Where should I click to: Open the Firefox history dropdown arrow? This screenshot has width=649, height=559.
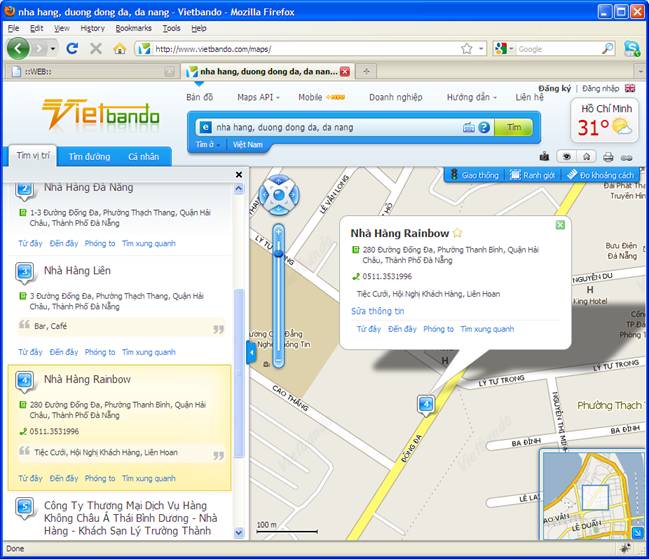click(x=53, y=49)
